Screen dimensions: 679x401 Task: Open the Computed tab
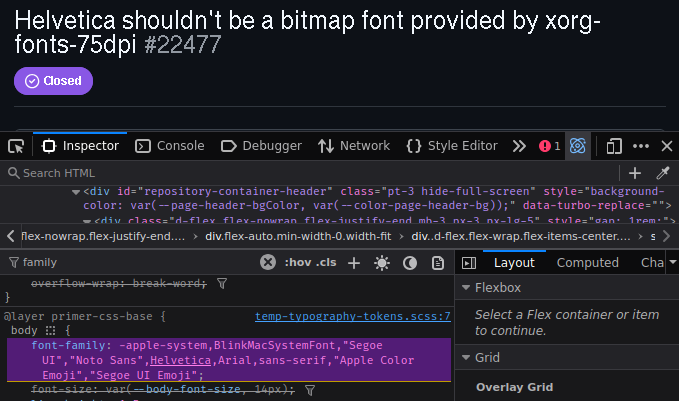click(x=587, y=263)
